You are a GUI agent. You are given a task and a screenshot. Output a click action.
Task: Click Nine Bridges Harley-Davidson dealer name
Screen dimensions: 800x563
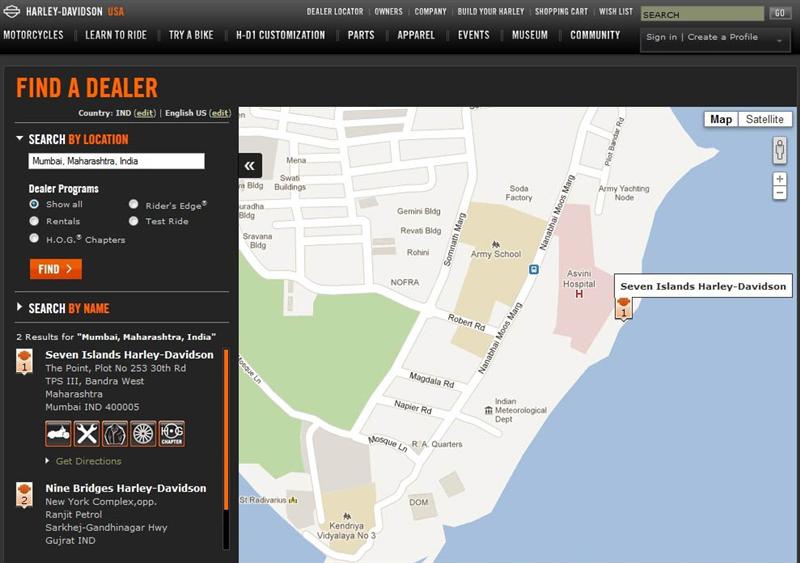point(126,488)
